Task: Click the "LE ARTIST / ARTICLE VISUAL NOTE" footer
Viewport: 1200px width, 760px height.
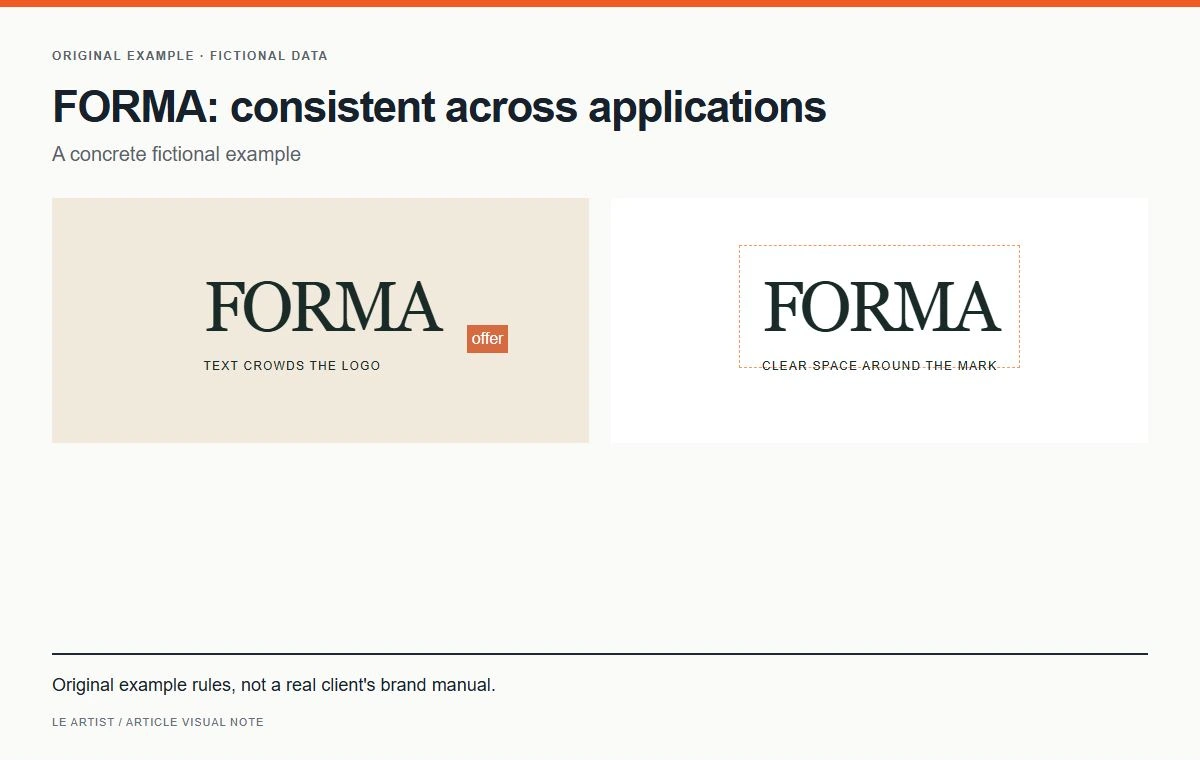Action: pos(158,722)
